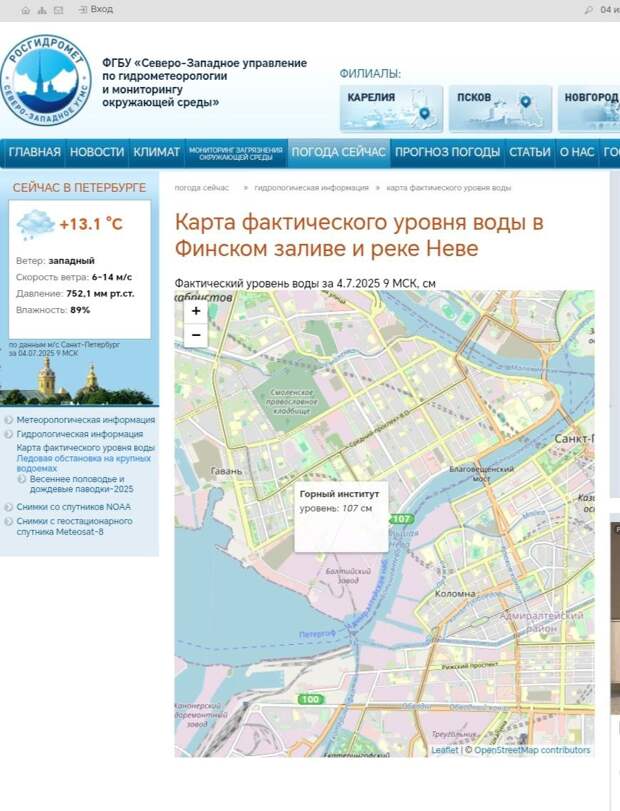This screenshot has width=620, height=811.
Task: Open Снимки со спутников NOAA link
Action: coord(73,507)
